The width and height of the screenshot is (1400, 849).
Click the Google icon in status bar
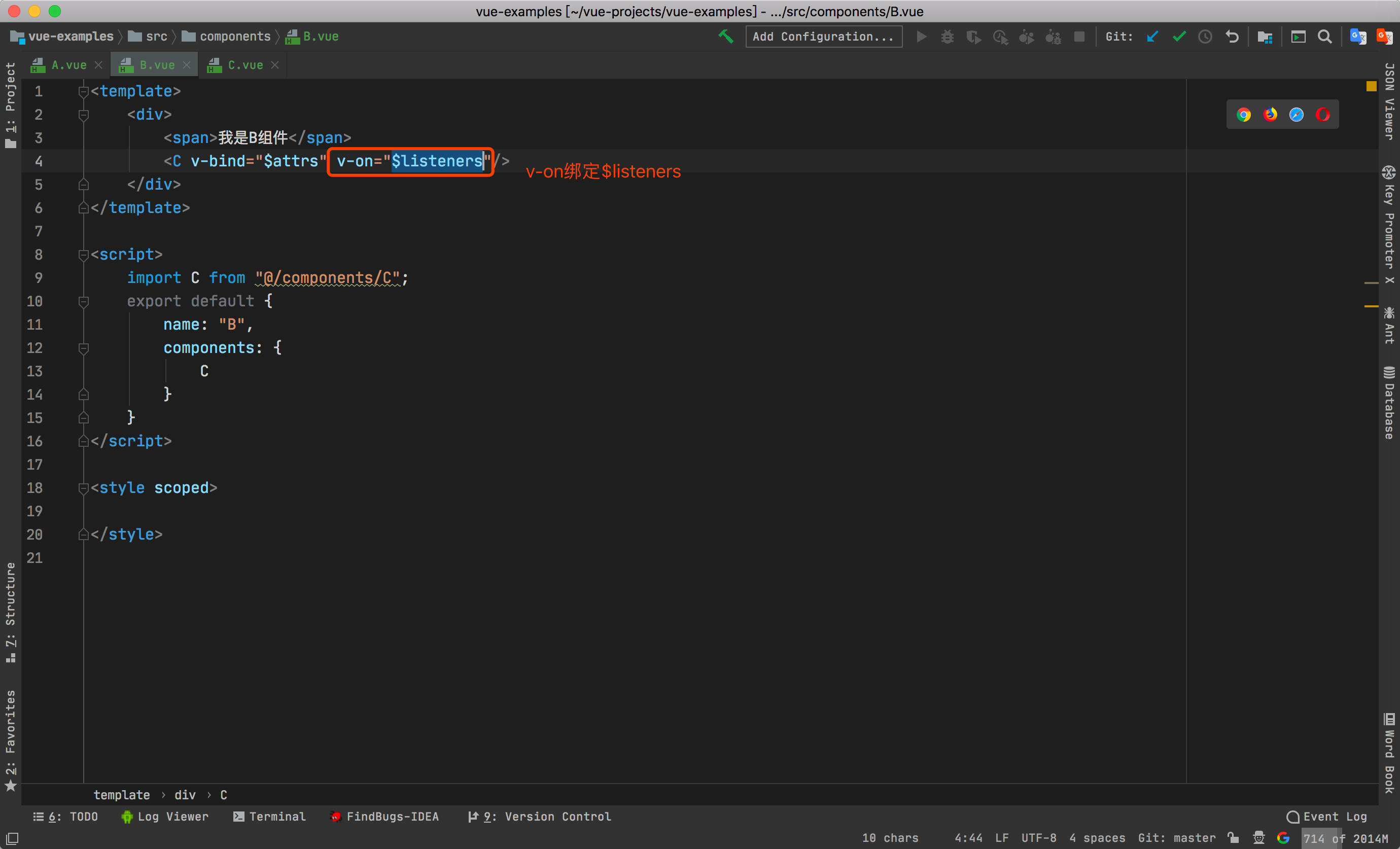1283,838
